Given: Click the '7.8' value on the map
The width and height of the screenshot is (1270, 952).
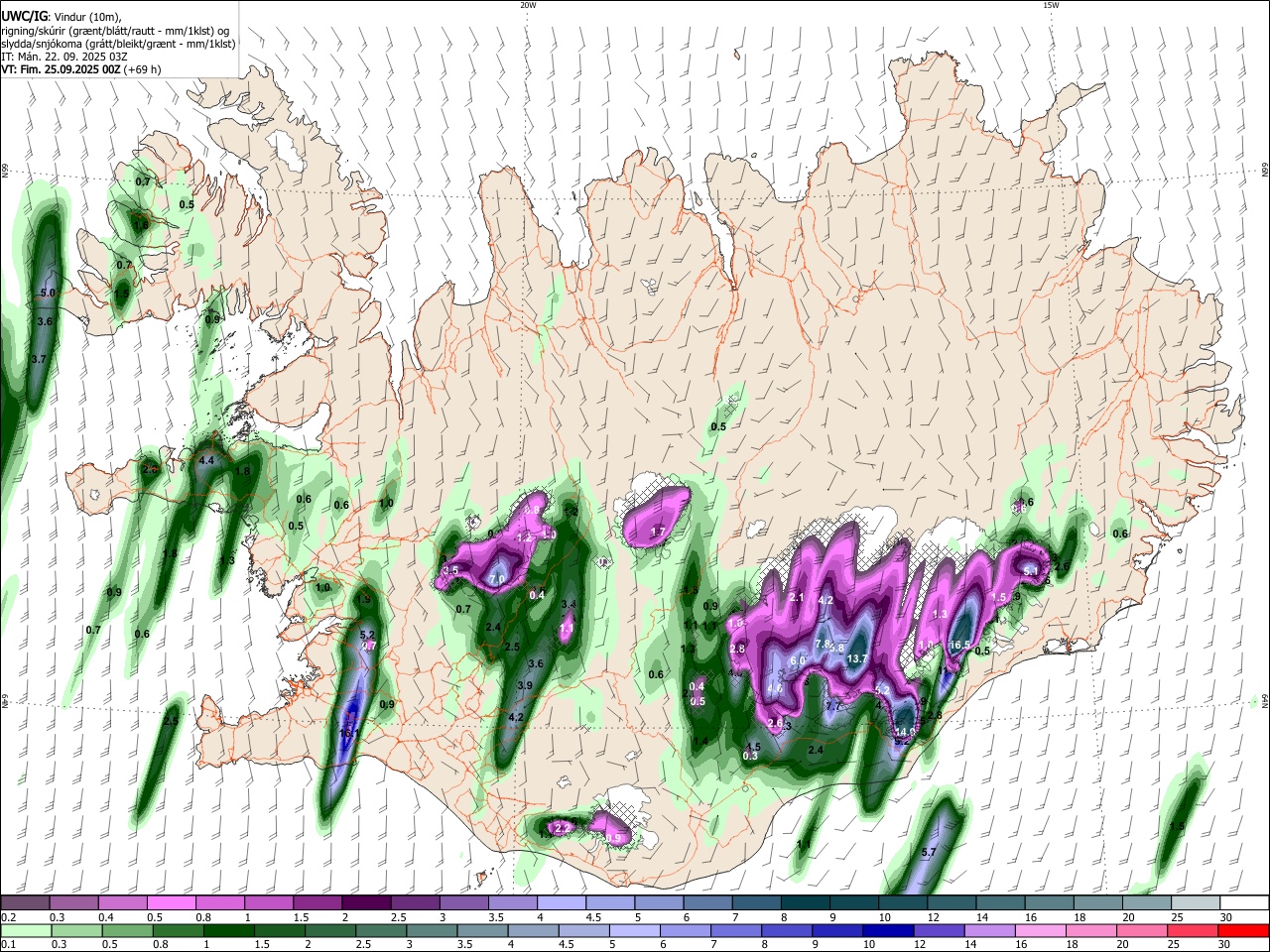Looking at the screenshot, I should [823, 644].
